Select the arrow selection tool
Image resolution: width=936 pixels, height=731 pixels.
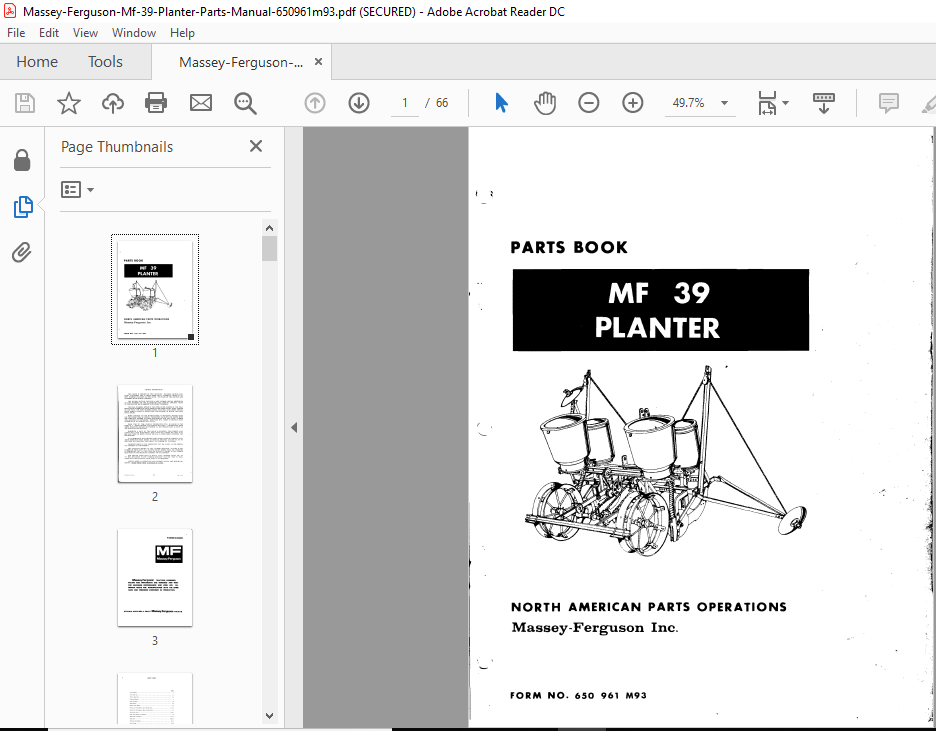tap(501, 103)
